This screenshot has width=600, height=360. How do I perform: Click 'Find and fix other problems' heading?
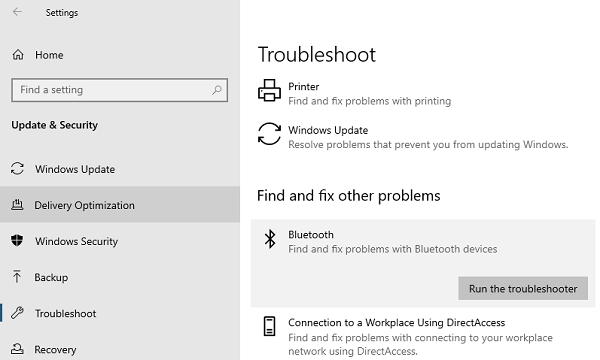pyautogui.click(x=349, y=195)
